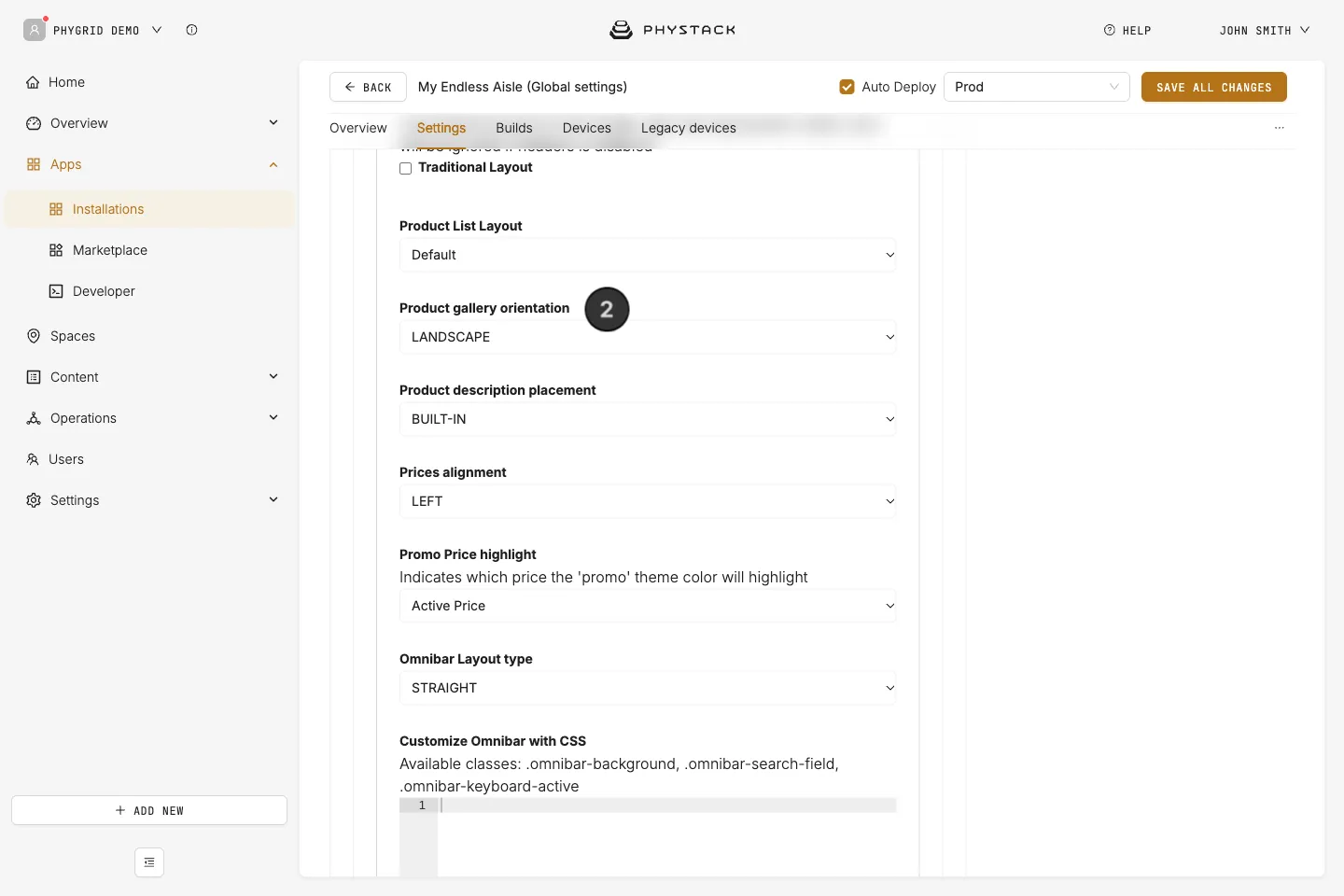Viewport: 1344px width, 896px height.
Task: Click the Home icon in sidebar
Action: [x=33, y=82]
